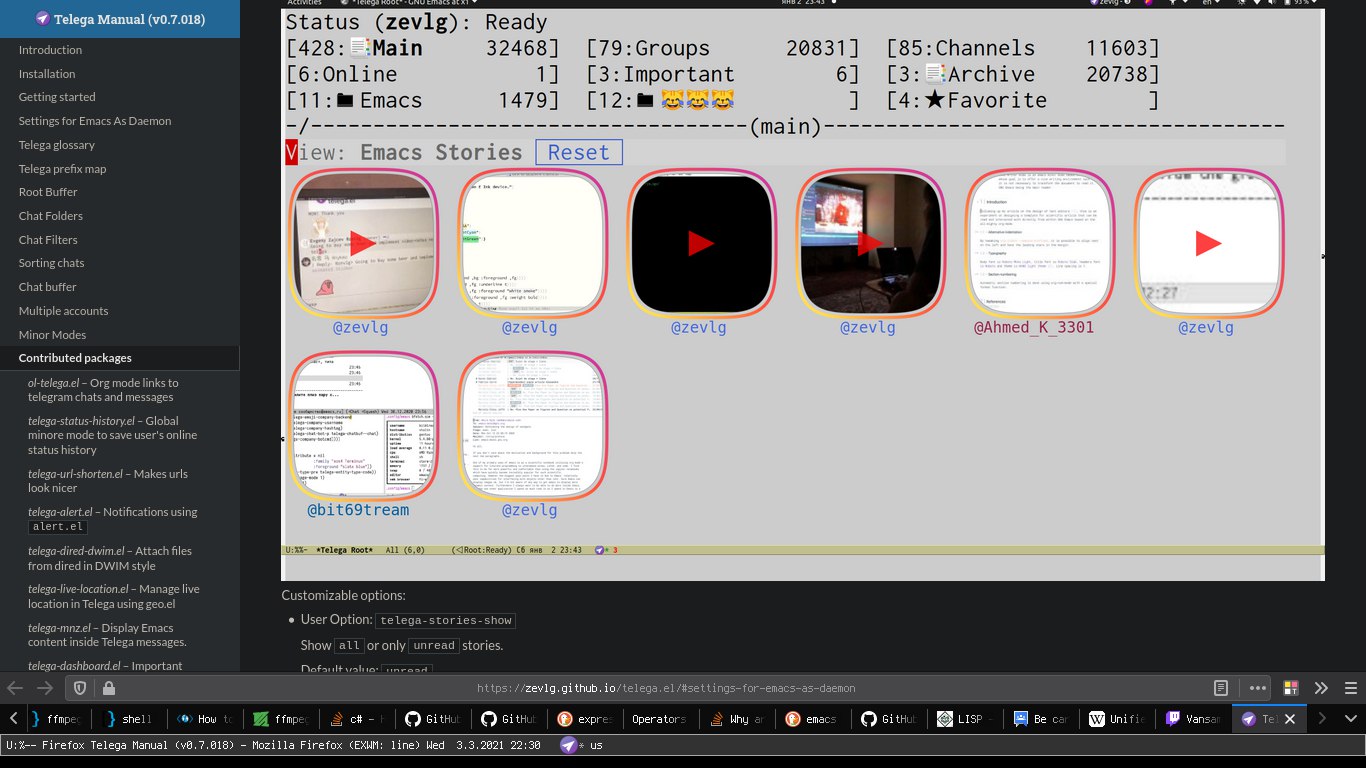Screen dimensions: 1366x768
Task: Open the Telega glossary section
Action: 57,145
